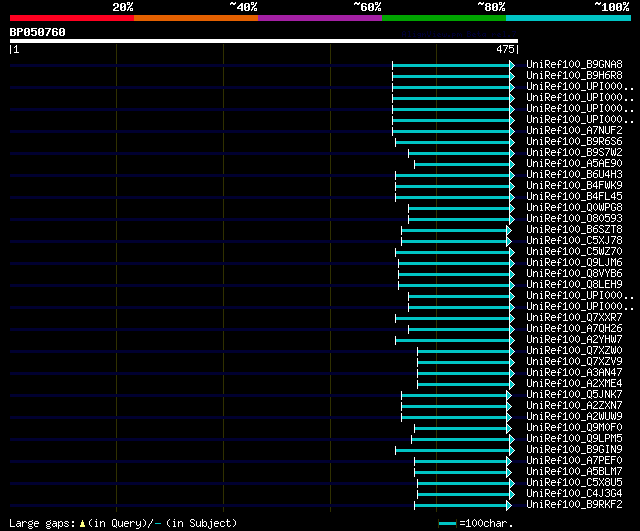Viewport: 640px width, 531px height.
Task: Select label UniRef100_B9RKF2
Action: tap(574, 505)
